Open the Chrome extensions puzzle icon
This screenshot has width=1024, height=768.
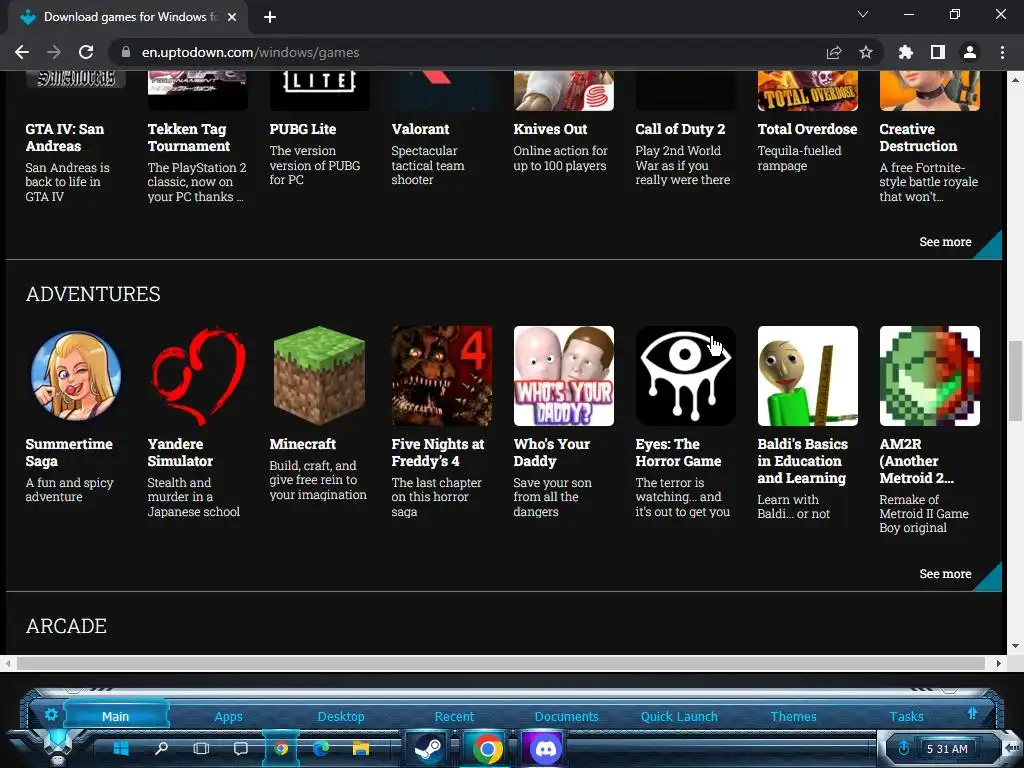pos(906,52)
